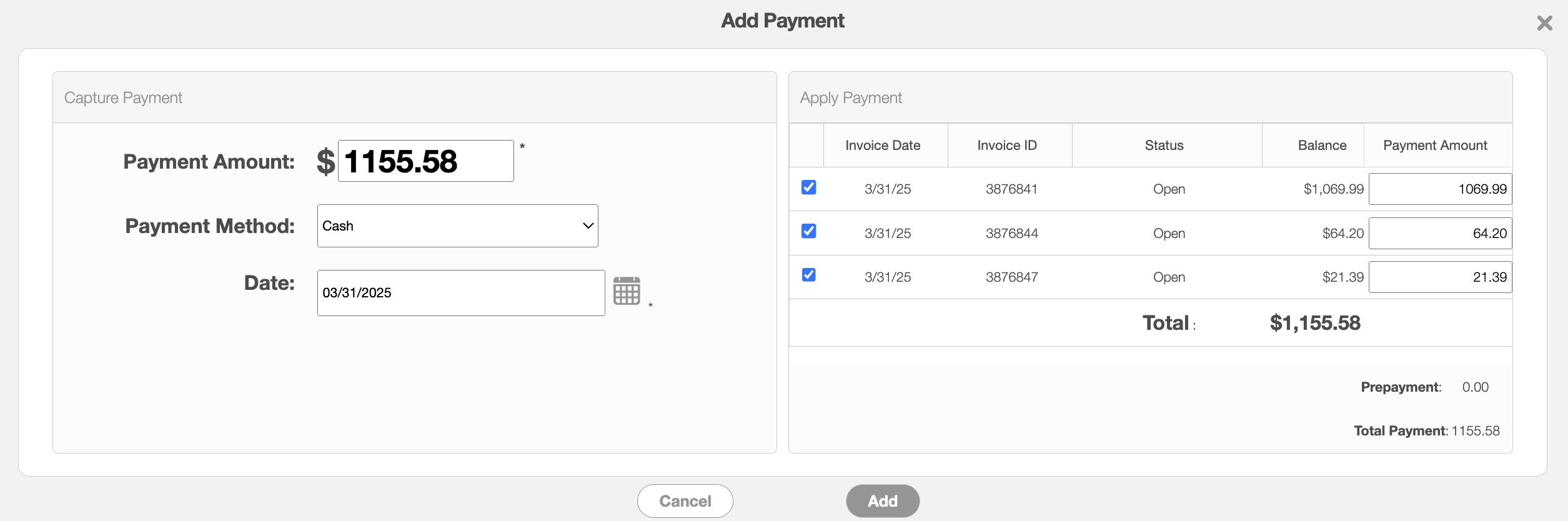The height and width of the screenshot is (521, 1568).
Task: Click the Invoice ID column header
Action: [1007, 146]
